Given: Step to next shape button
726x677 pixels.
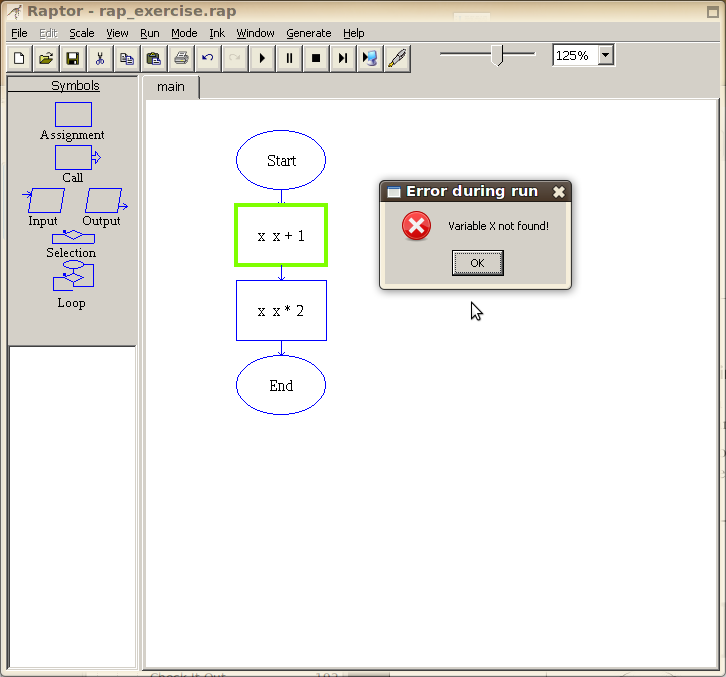Looking at the screenshot, I should pyautogui.click(x=343, y=58).
